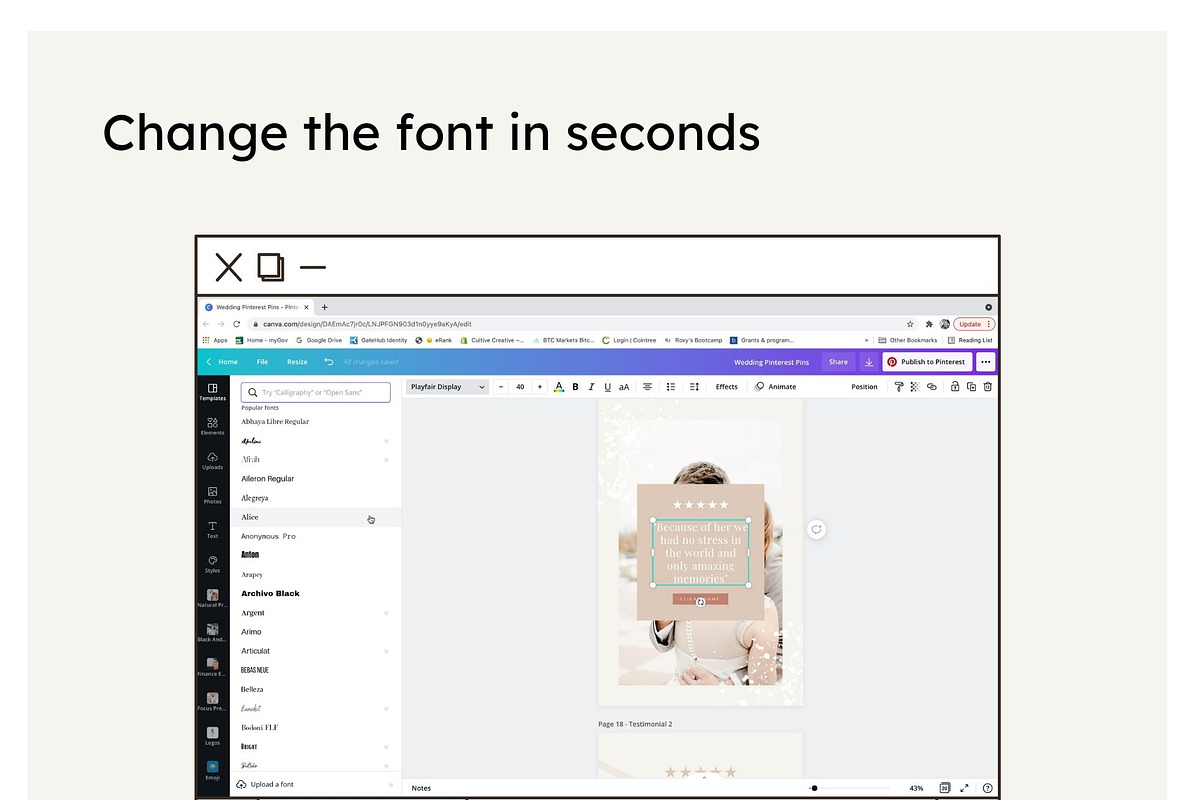1200x800 pixels.
Task: Toggle italic formatting
Action: (591, 387)
